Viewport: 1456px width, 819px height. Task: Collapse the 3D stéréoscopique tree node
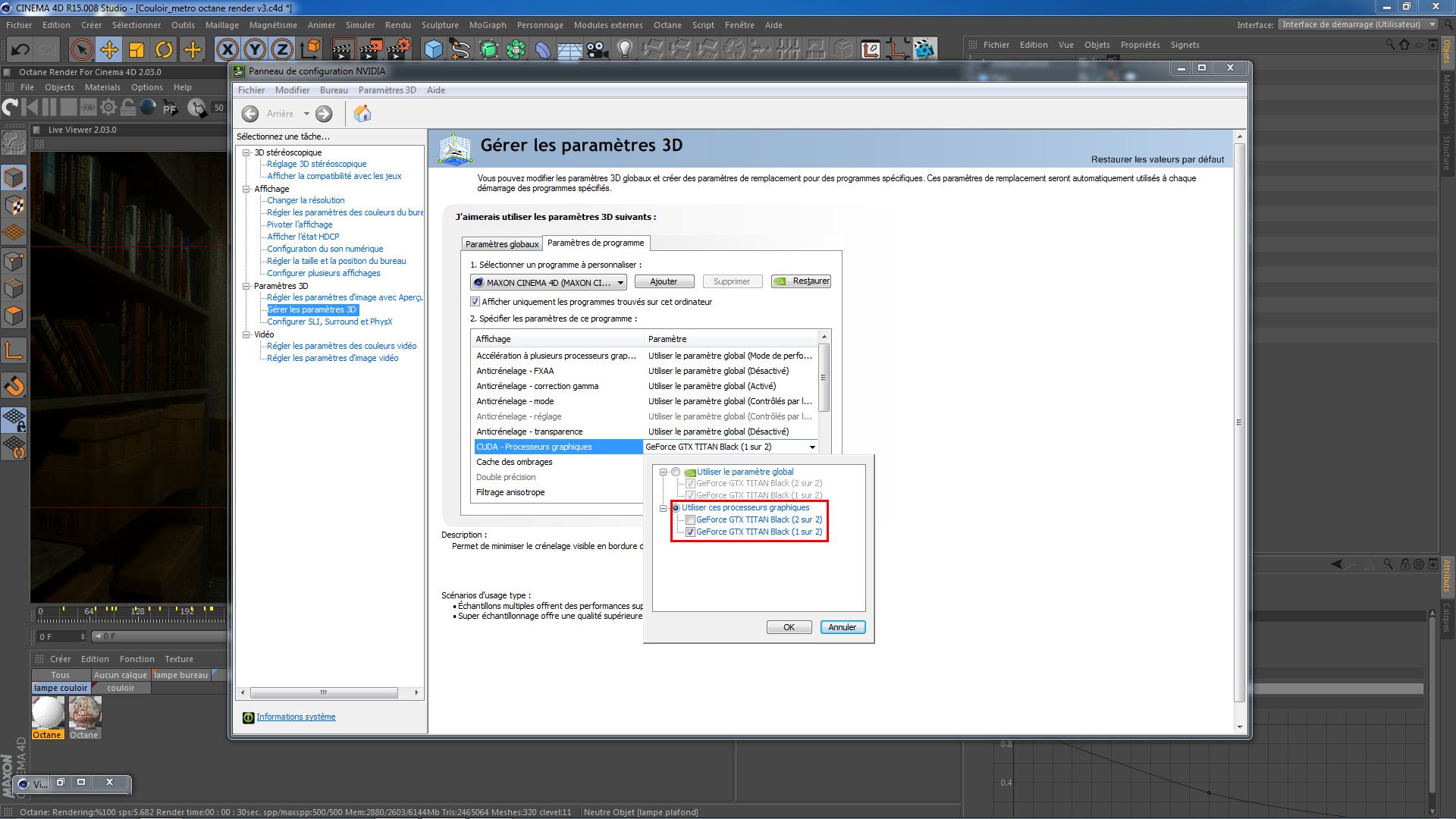246,152
